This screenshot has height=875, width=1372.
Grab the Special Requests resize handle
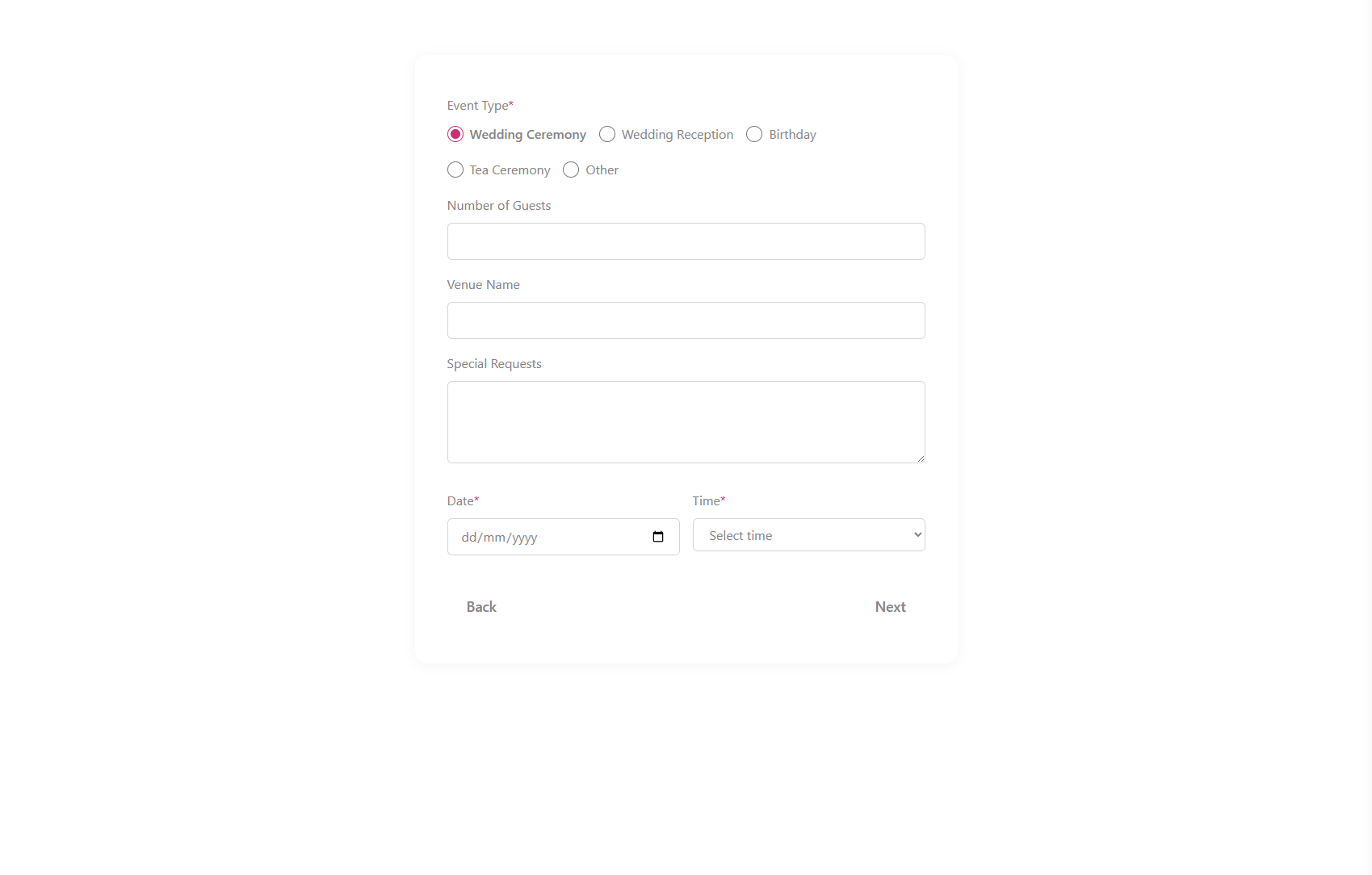[921, 458]
